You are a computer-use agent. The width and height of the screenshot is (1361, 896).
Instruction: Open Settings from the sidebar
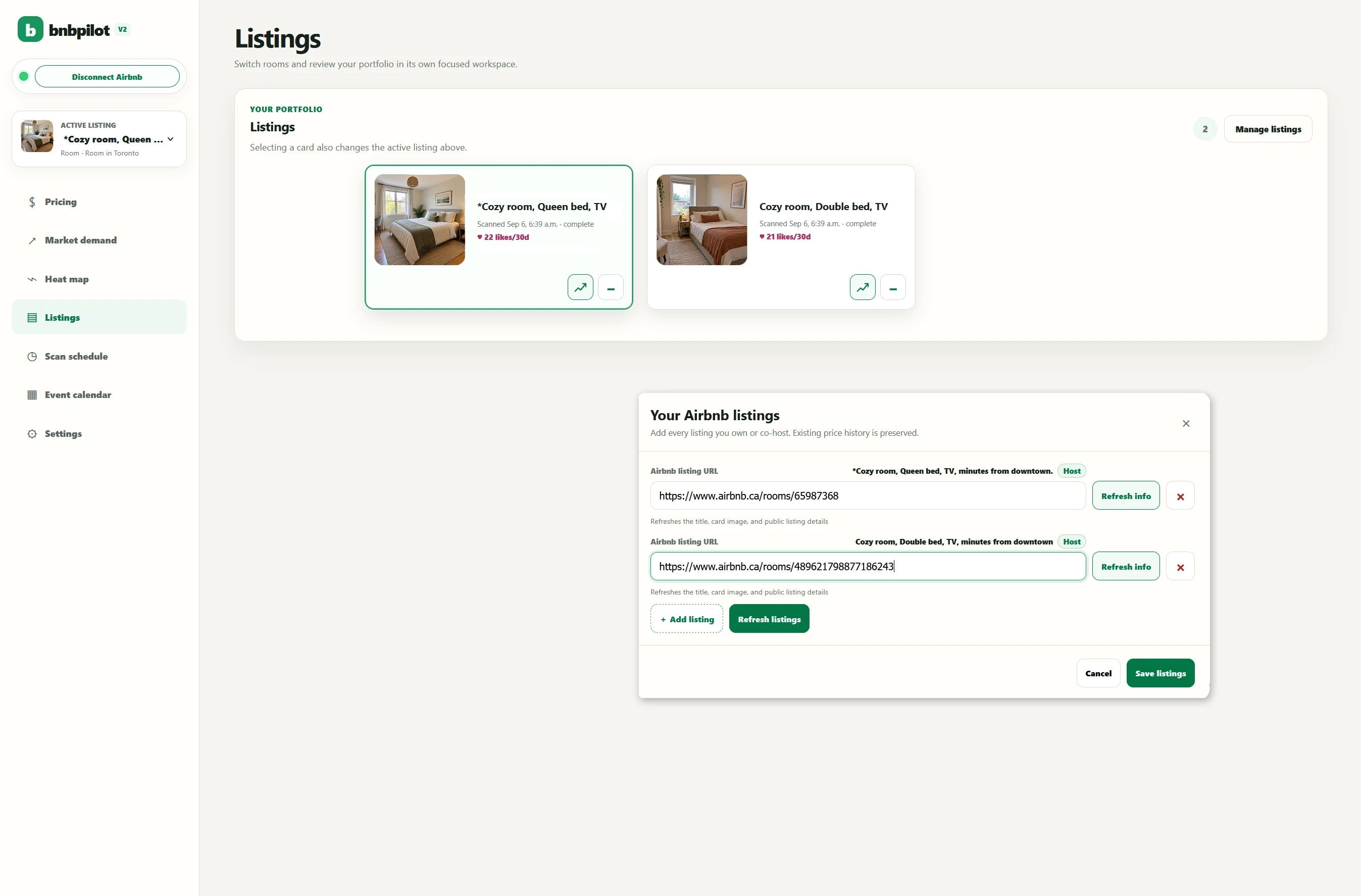coord(99,433)
